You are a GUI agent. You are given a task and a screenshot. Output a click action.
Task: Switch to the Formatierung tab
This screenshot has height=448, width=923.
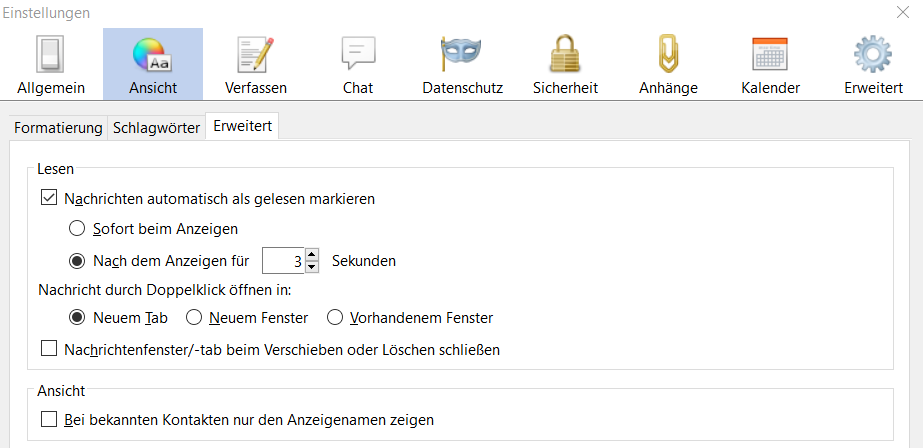58,128
